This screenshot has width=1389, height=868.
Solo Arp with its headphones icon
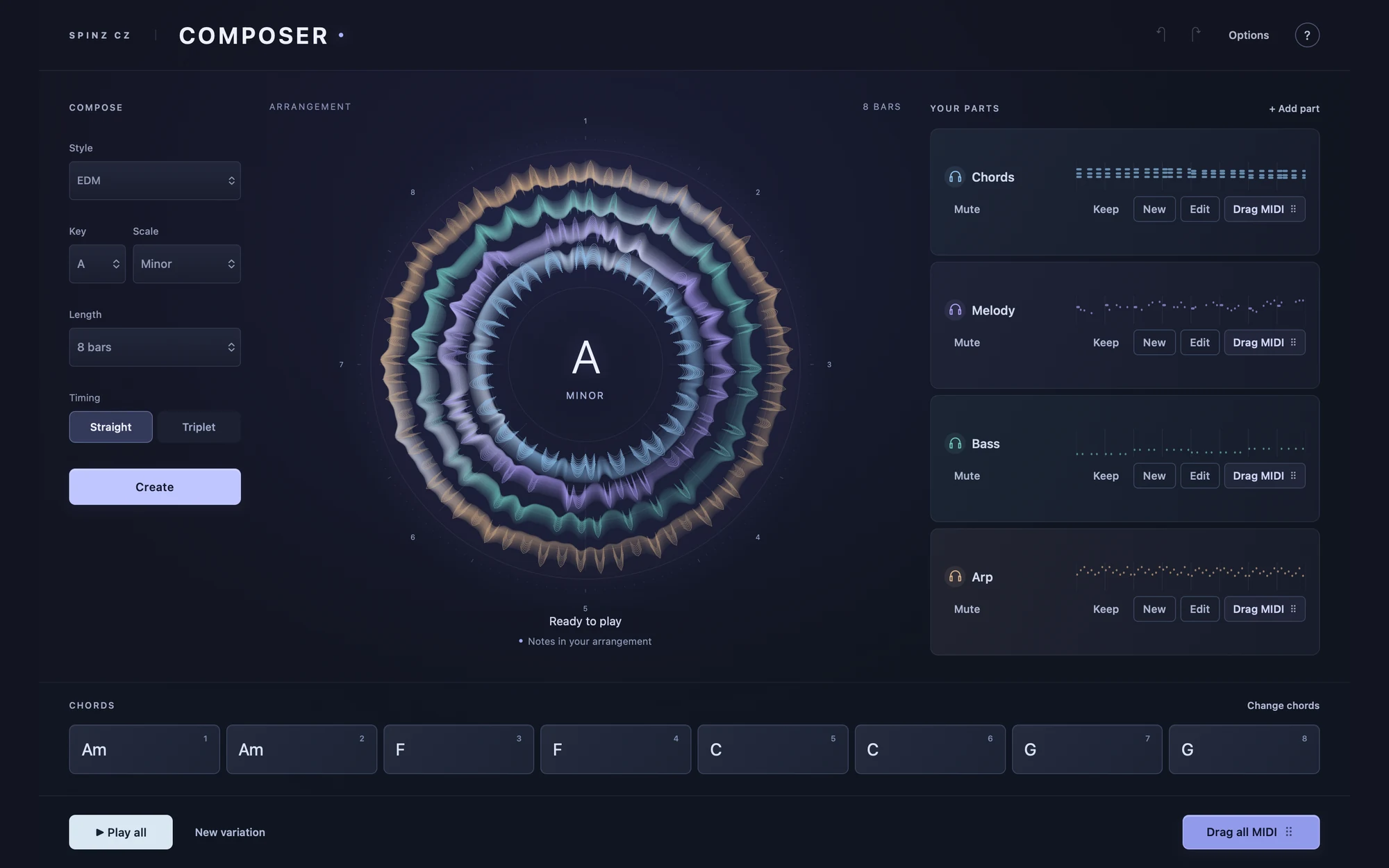coord(955,577)
